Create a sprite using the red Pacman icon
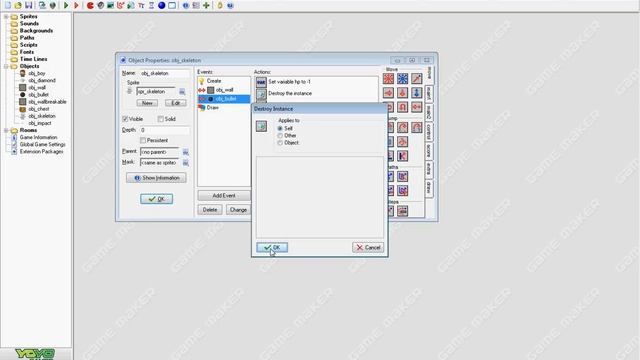The width and height of the screenshot is (640, 360). (x=90, y=5)
